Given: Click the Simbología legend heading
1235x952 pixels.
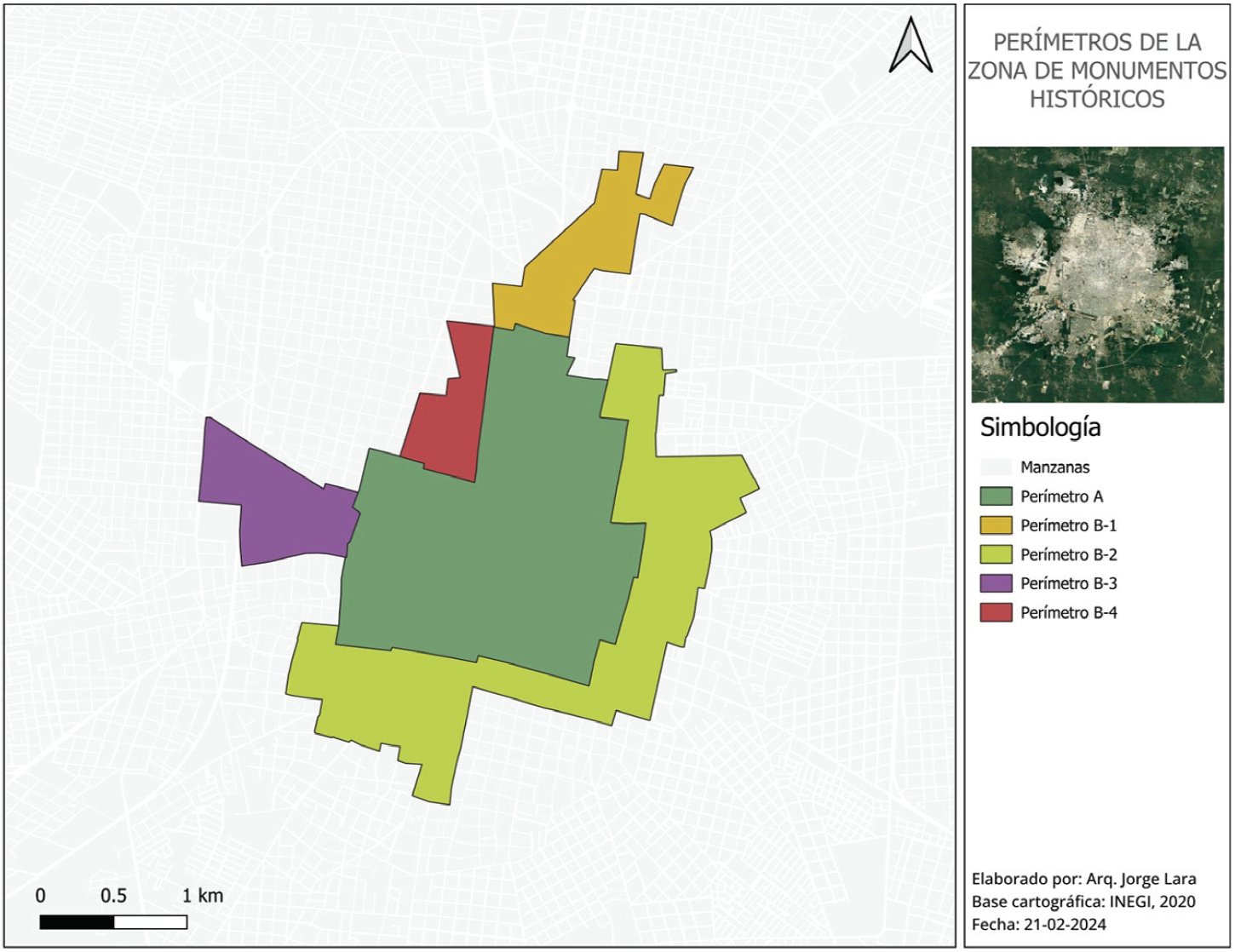Looking at the screenshot, I should [x=1040, y=427].
